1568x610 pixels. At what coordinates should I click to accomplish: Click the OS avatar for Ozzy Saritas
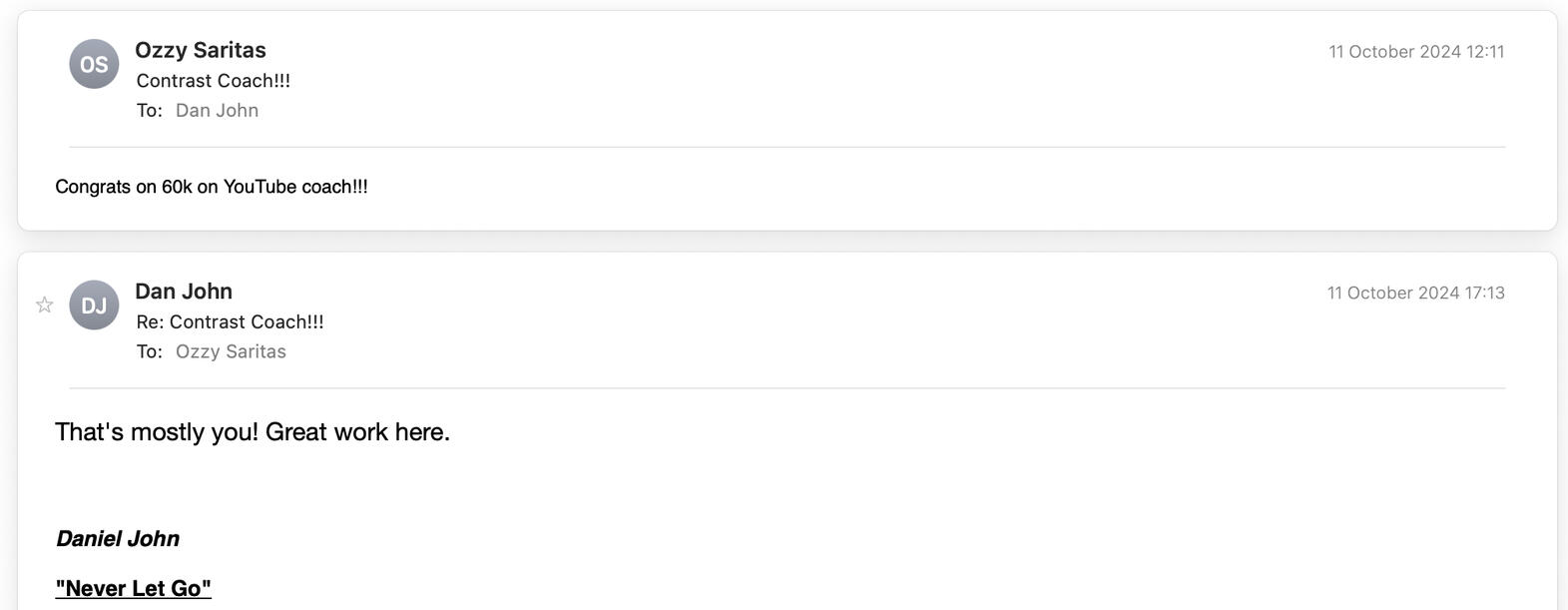94,64
